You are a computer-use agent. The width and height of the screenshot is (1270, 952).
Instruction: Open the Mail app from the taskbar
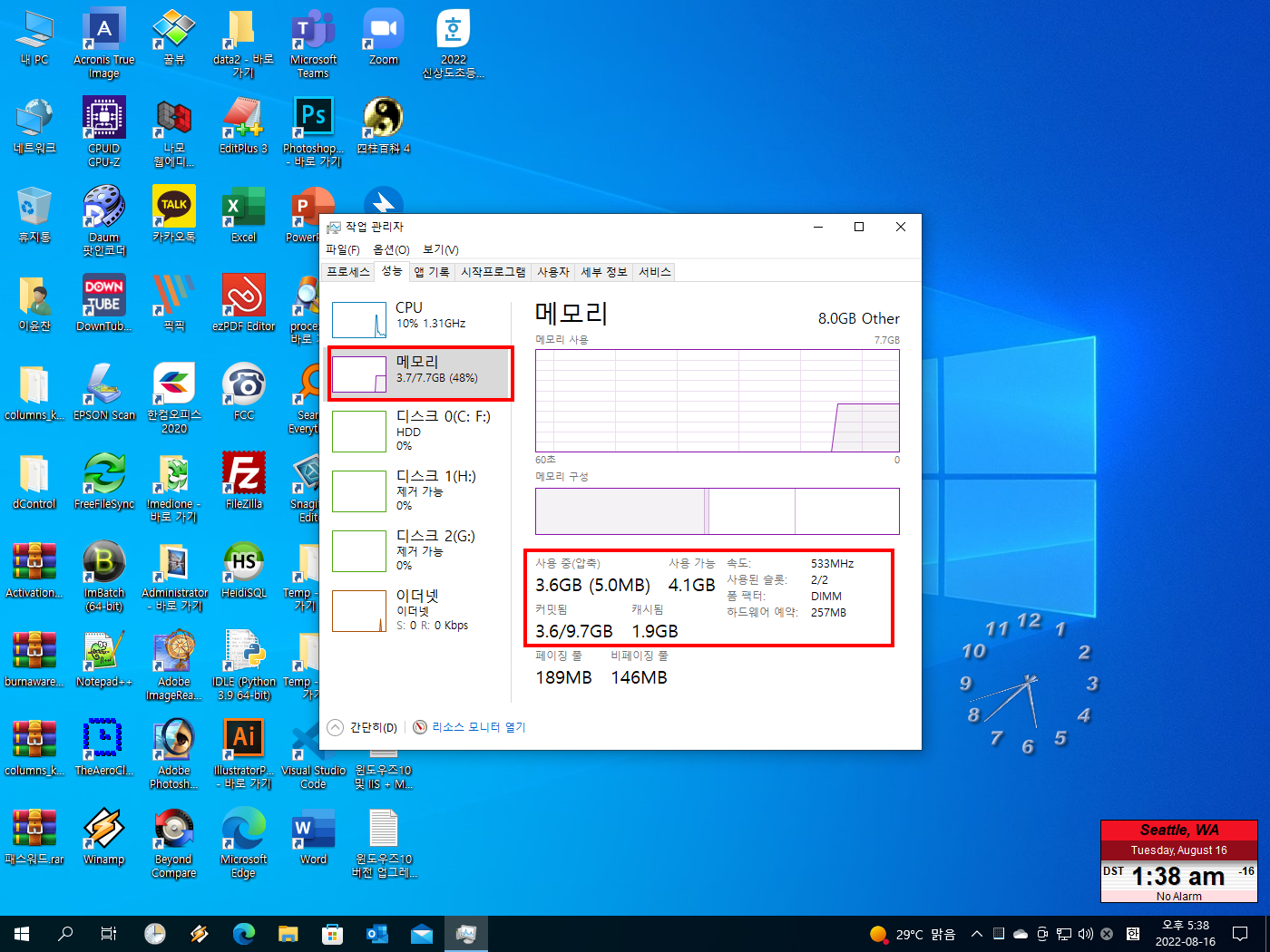coord(422,934)
